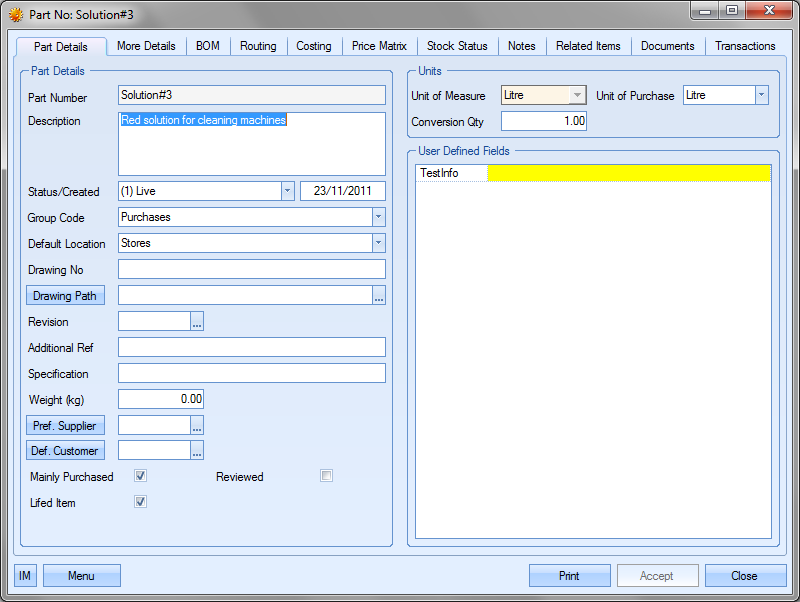This screenshot has height=602, width=800.
Task: Open the Unit of Purchase dropdown
Action: pyautogui.click(x=761, y=95)
